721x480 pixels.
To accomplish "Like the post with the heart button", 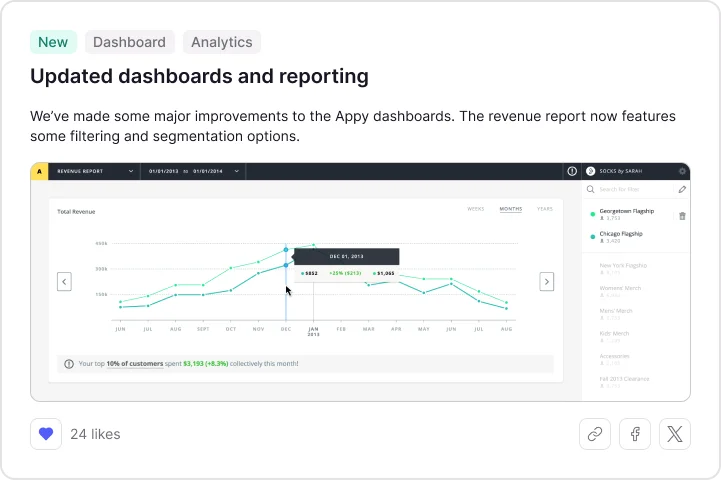I will coord(46,434).
